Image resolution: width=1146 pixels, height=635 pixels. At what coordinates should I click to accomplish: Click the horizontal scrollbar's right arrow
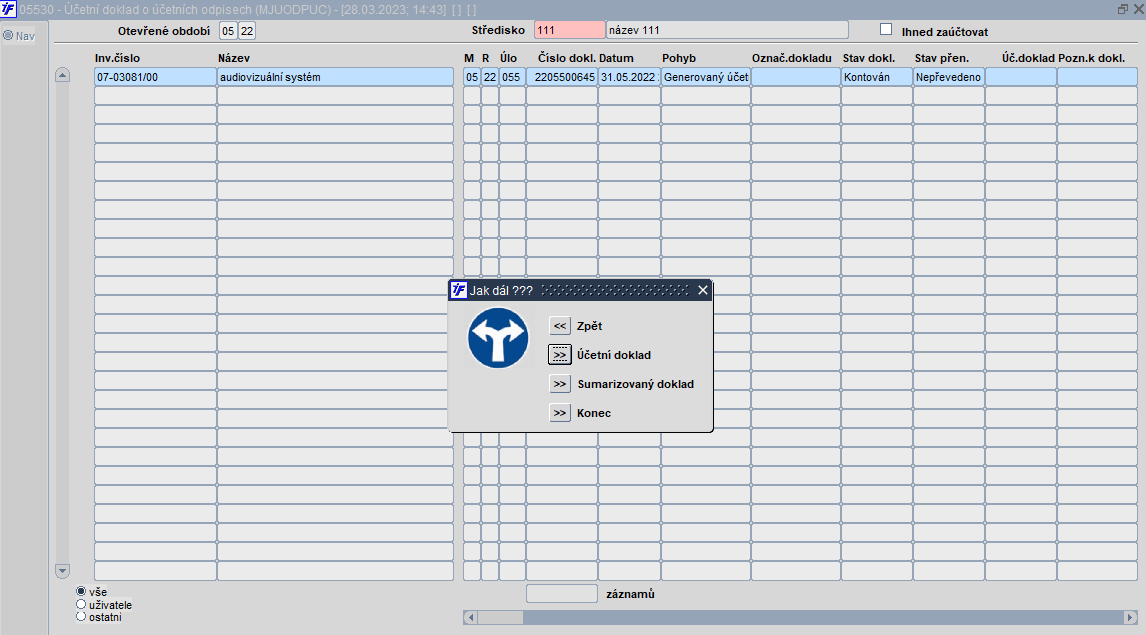[1130, 617]
